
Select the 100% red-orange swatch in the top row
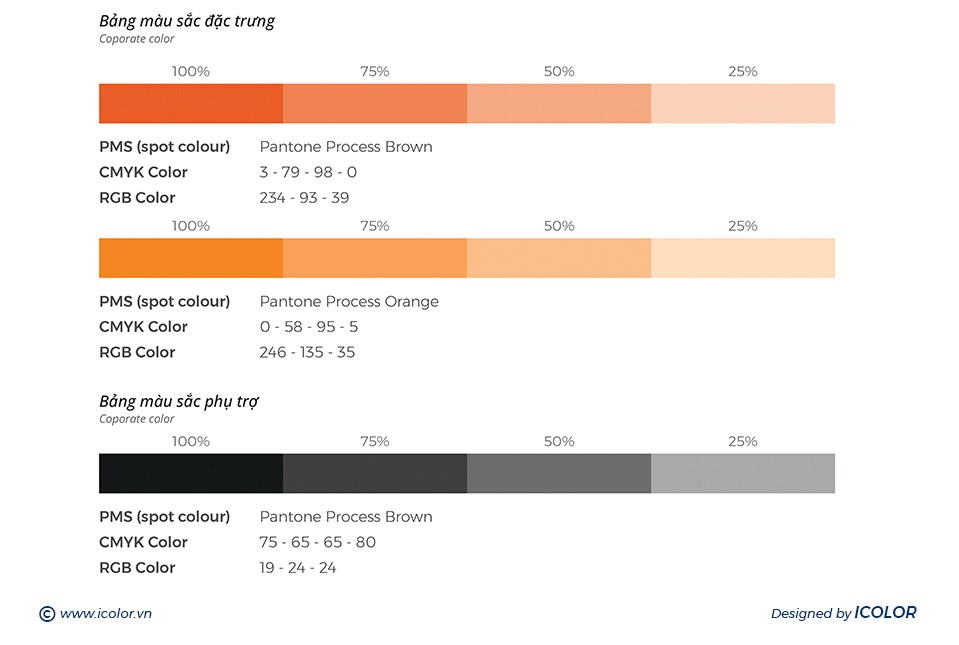pos(191,104)
